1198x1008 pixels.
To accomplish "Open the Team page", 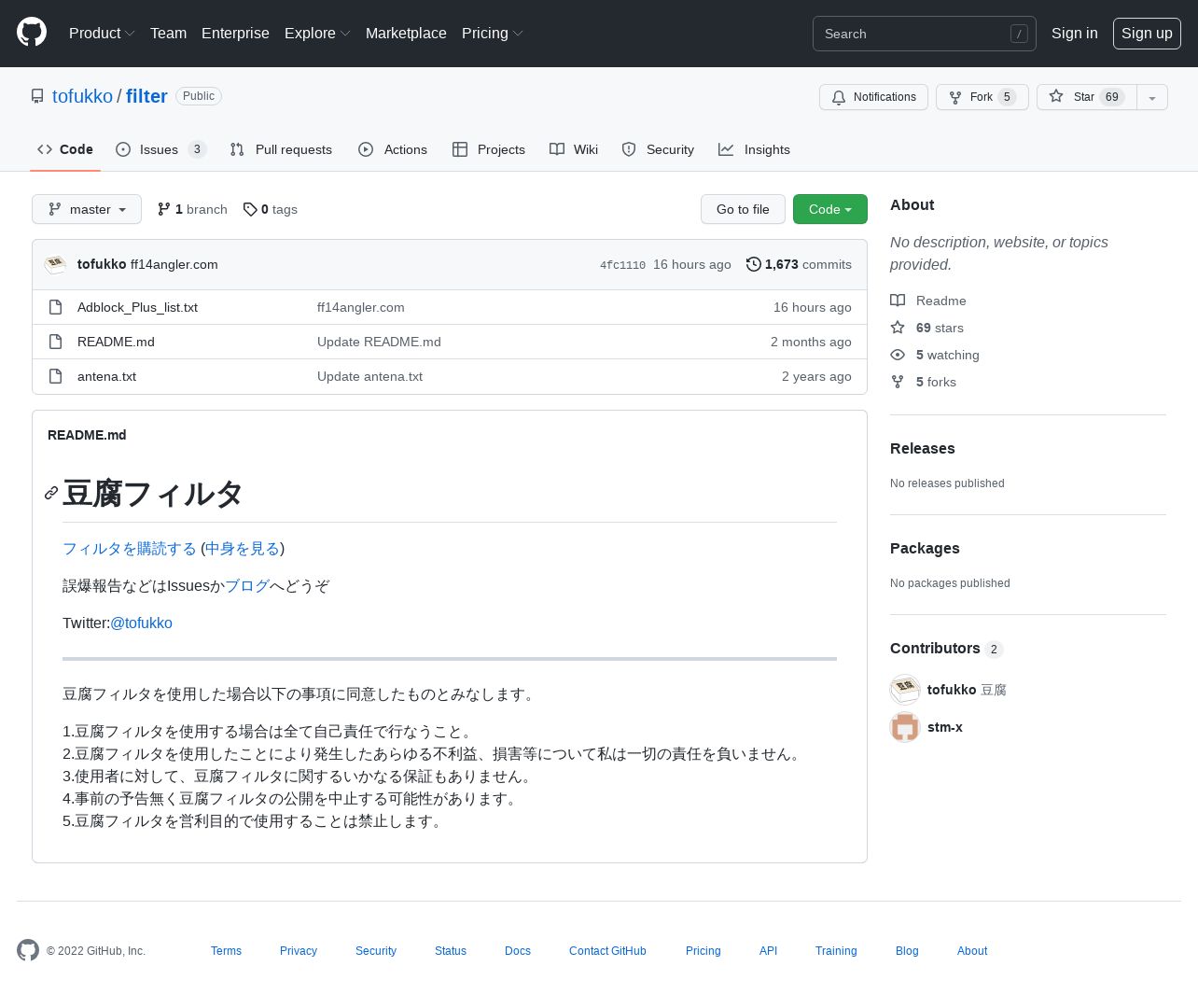I will pyautogui.click(x=168, y=33).
